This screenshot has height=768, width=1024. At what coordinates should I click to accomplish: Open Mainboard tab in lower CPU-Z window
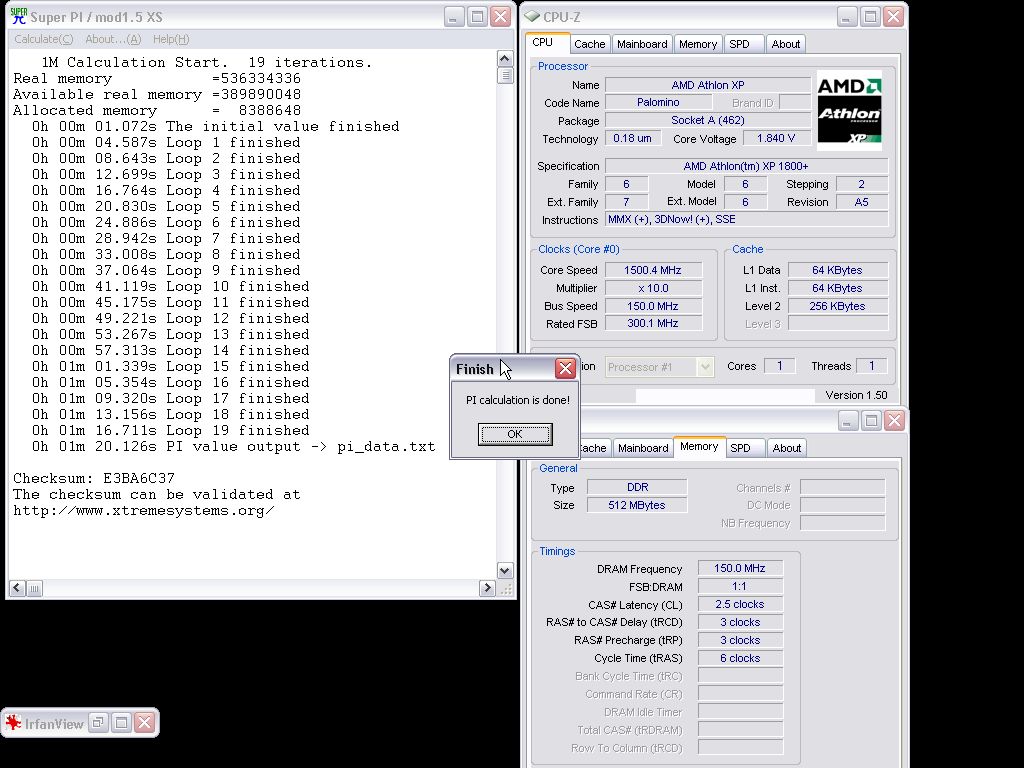pyautogui.click(x=643, y=448)
